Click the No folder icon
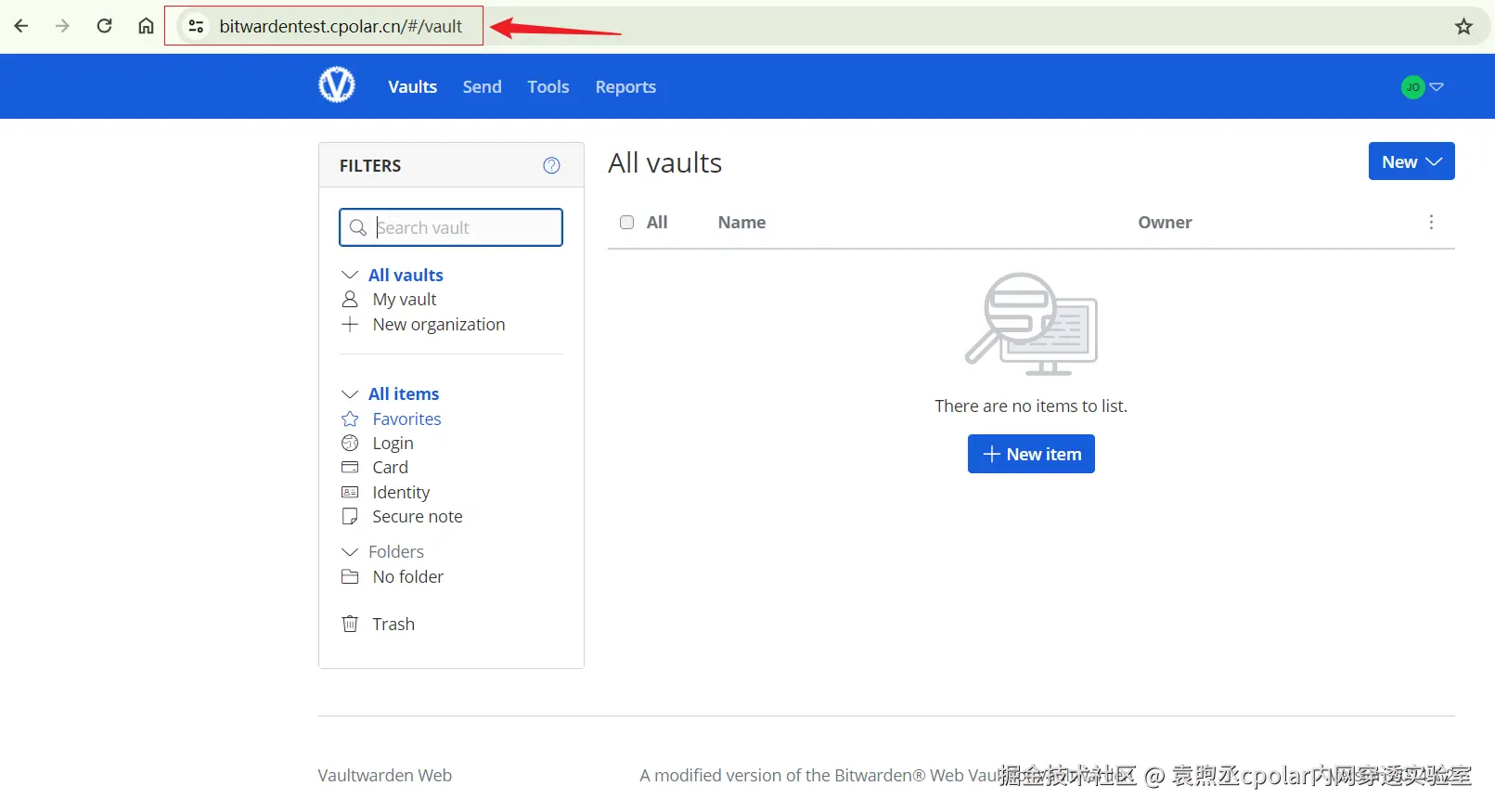 [350, 576]
